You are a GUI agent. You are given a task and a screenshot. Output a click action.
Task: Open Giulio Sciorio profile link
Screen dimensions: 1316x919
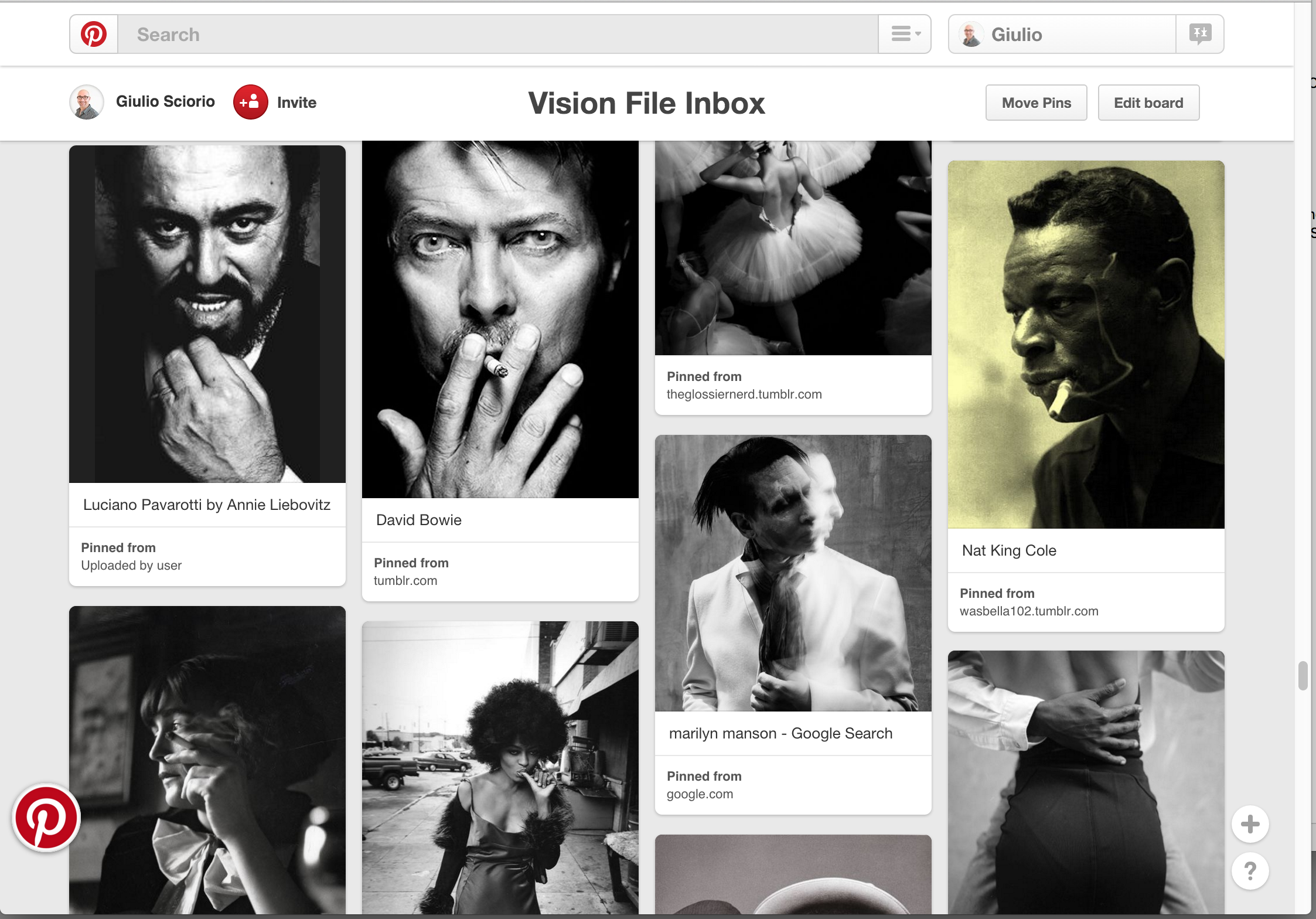pyautogui.click(x=165, y=101)
